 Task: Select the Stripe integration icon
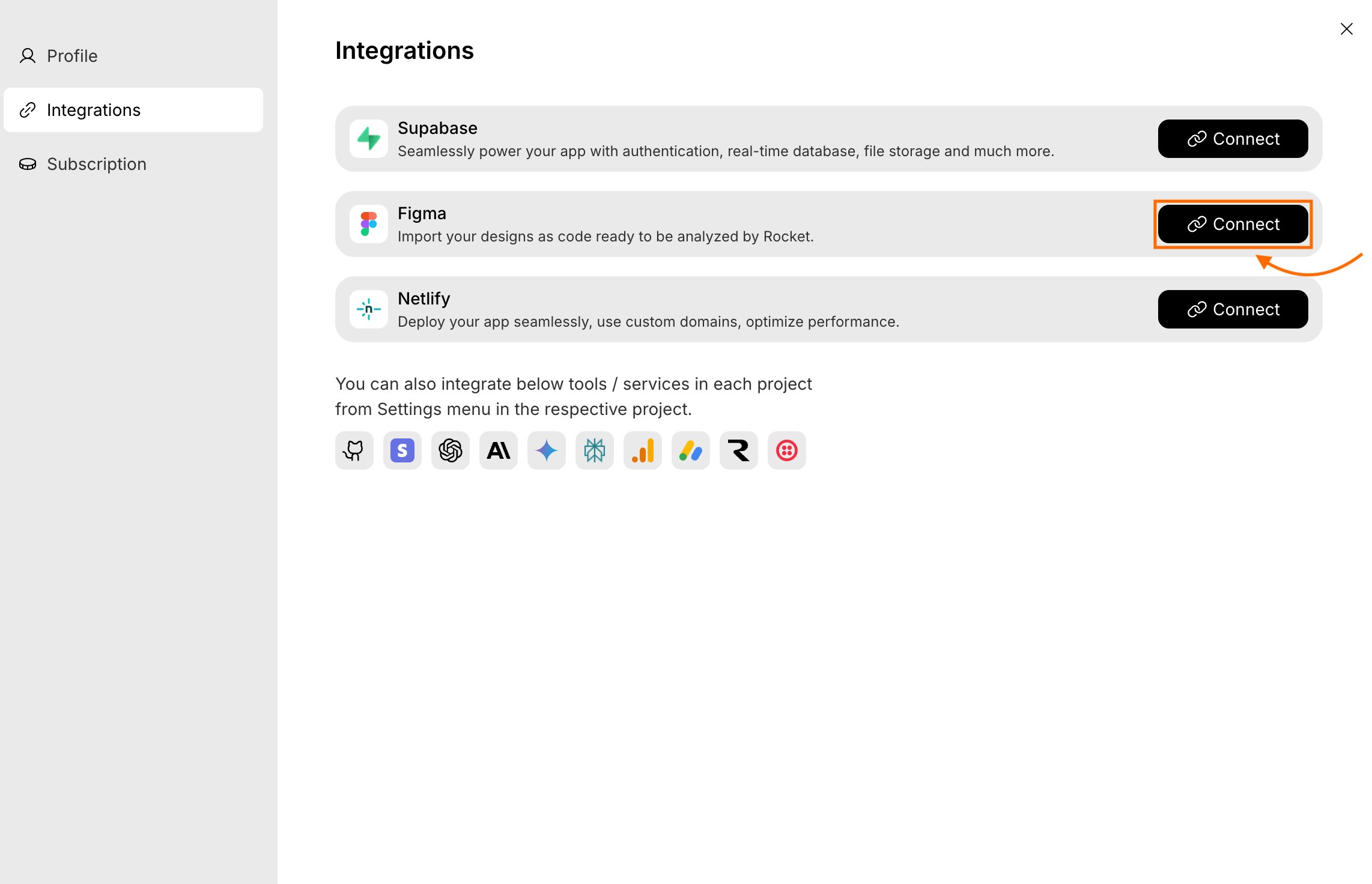402,450
